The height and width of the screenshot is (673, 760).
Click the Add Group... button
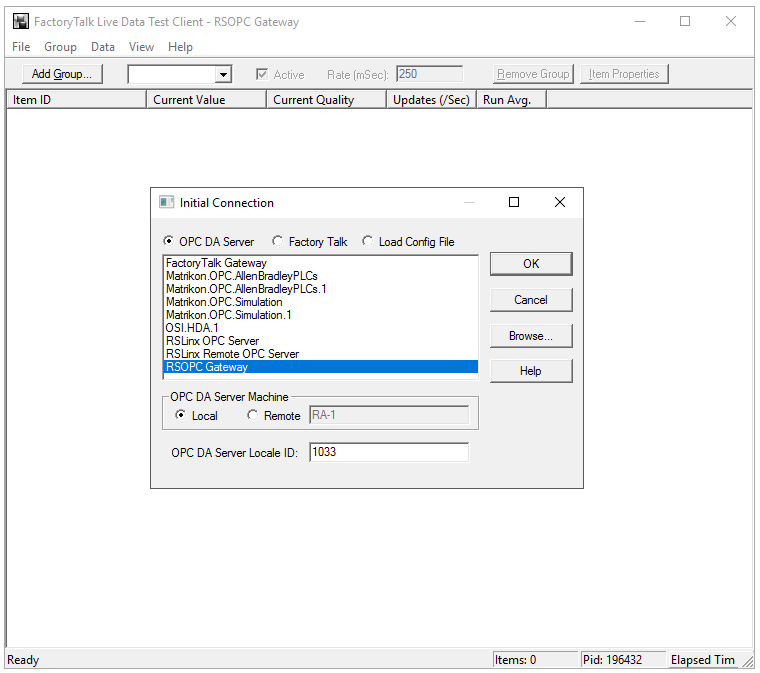62,74
